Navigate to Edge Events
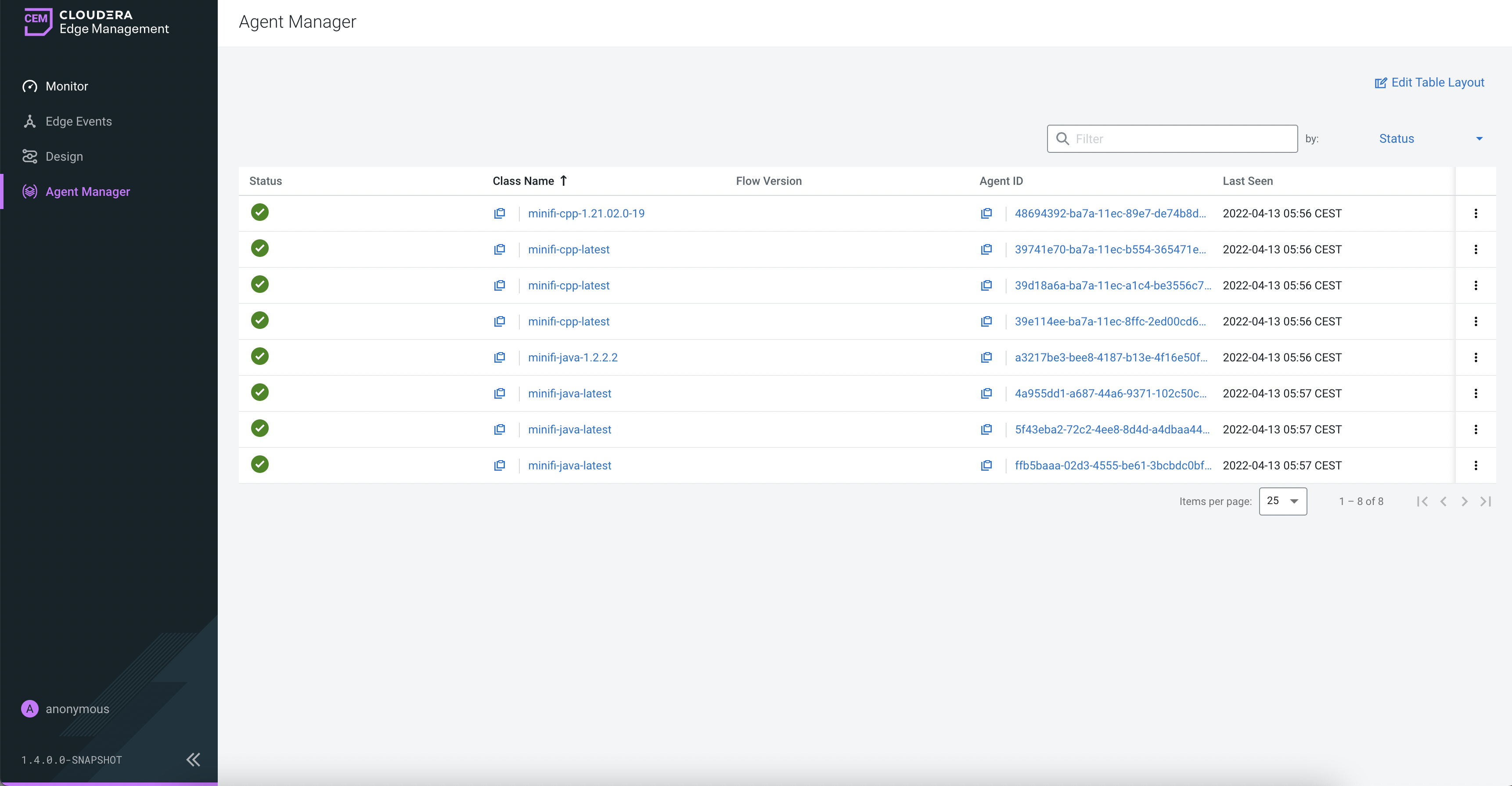The image size is (1512, 786). 79,122
